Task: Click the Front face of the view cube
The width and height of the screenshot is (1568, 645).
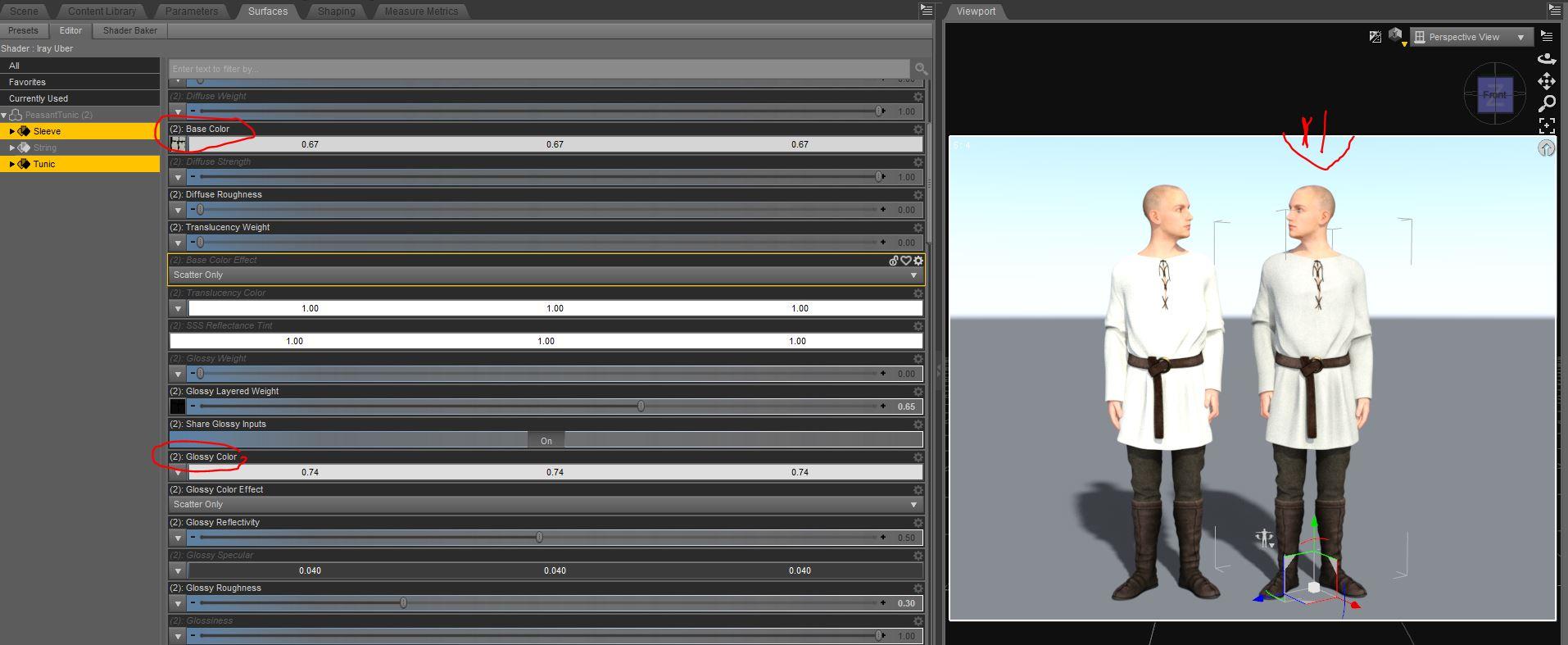Action: pyautogui.click(x=1494, y=95)
